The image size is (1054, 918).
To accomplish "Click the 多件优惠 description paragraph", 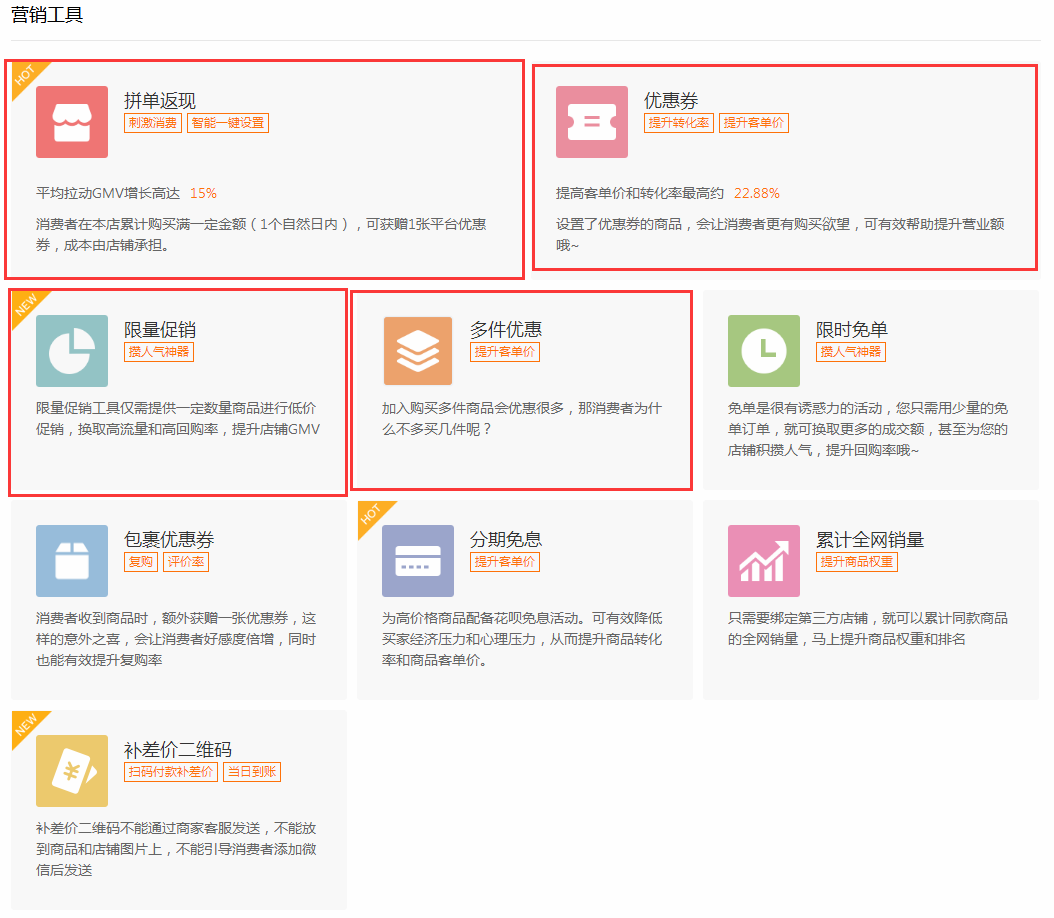I will click(x=522, y=419).
